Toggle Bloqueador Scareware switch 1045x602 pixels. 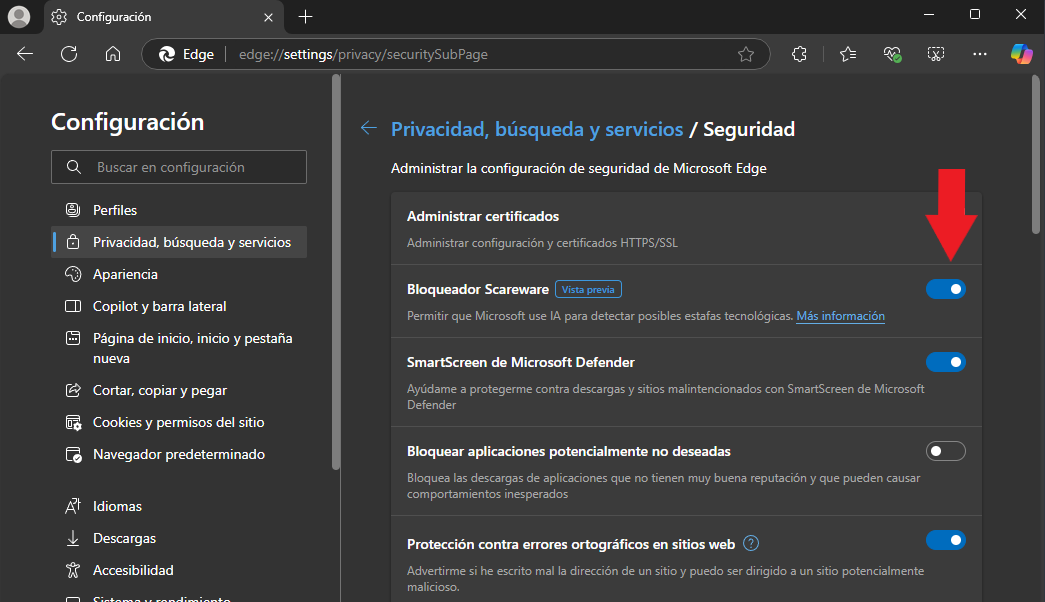coord(945,289)
